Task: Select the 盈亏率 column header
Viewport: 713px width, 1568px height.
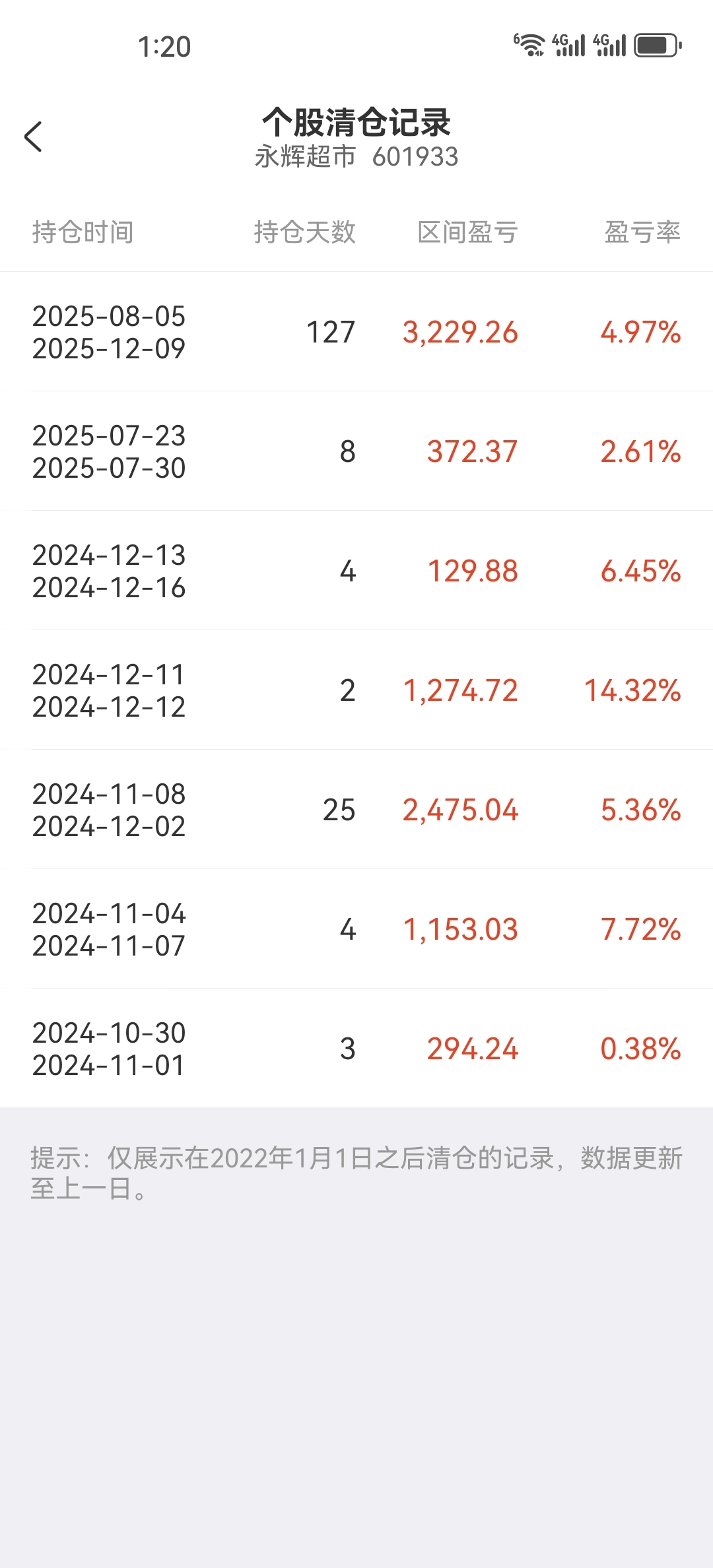Action: (x=642, y=232)
